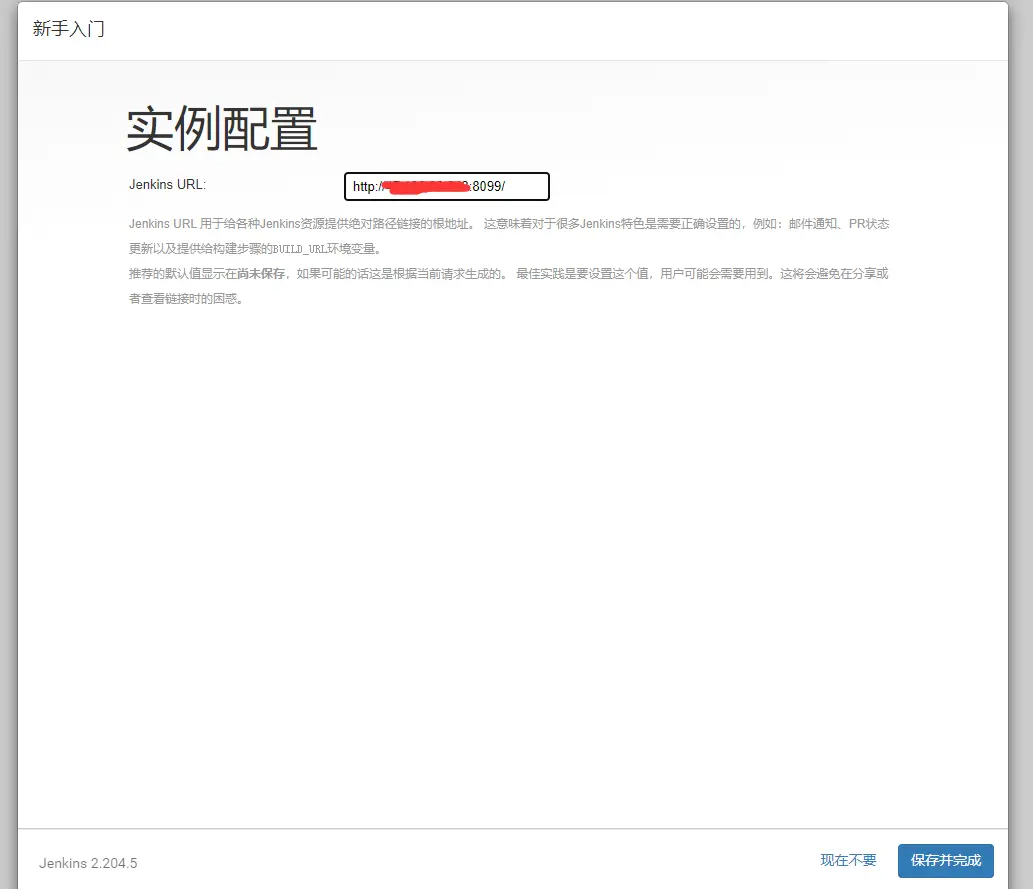The height and width of the screenshot is (889, 1033).
Task: Click the Jenkins 2.204.5 version text
Action: coord(88,863)
